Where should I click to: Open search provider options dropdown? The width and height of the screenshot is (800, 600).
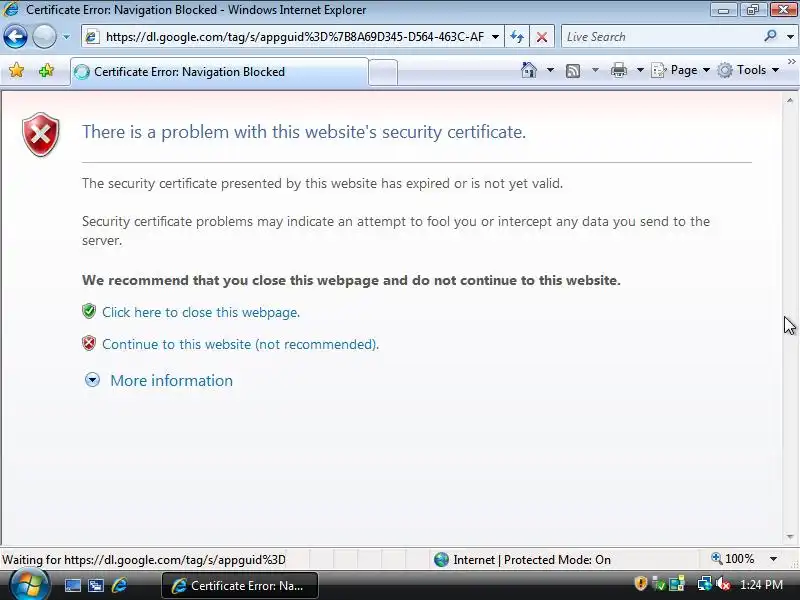pyautogui.click(x=790, y=37)
